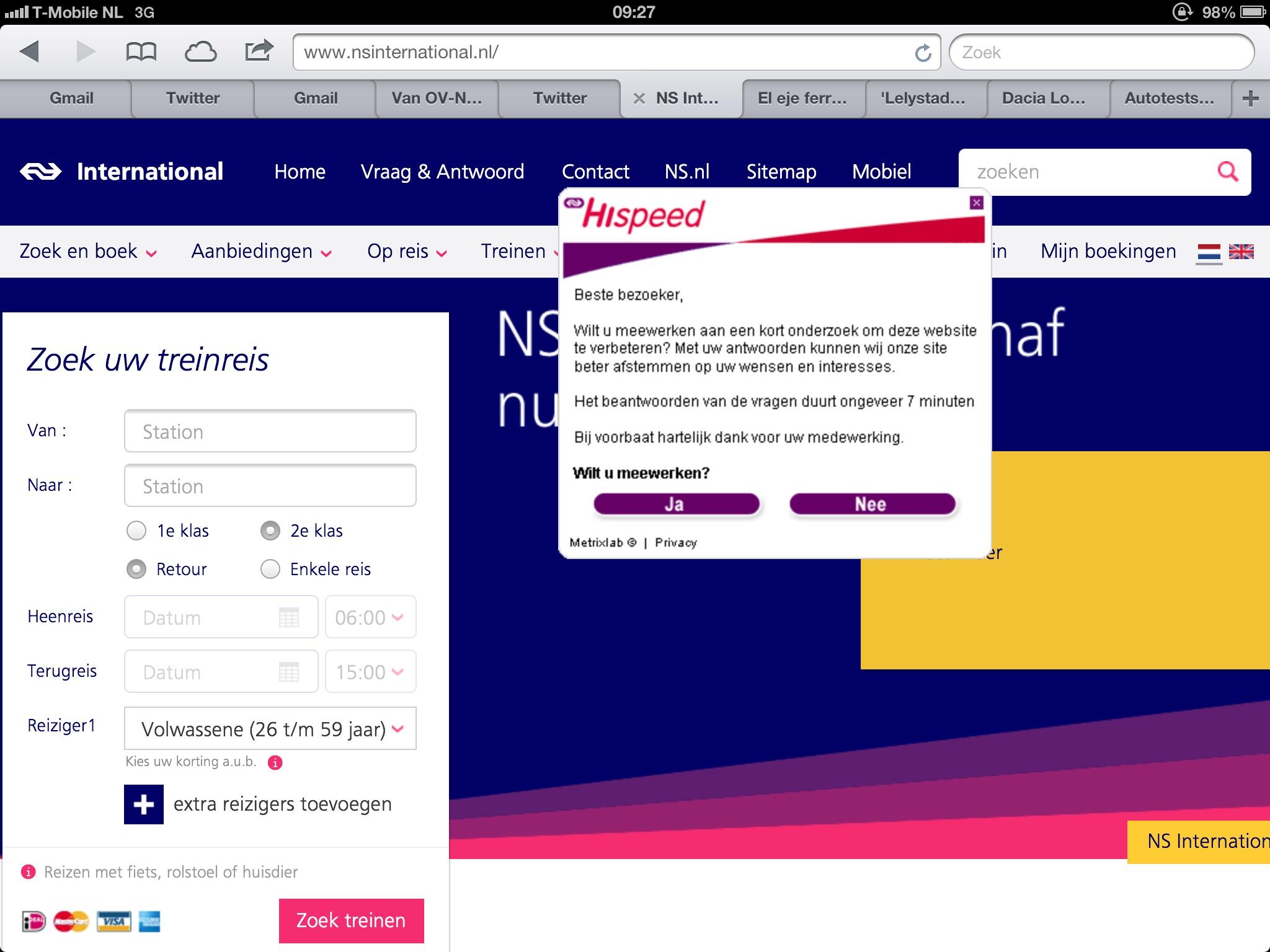Select the 1e klas radio button
The height and width of the screenshot is (952, 1270).
tap(136, 531)
